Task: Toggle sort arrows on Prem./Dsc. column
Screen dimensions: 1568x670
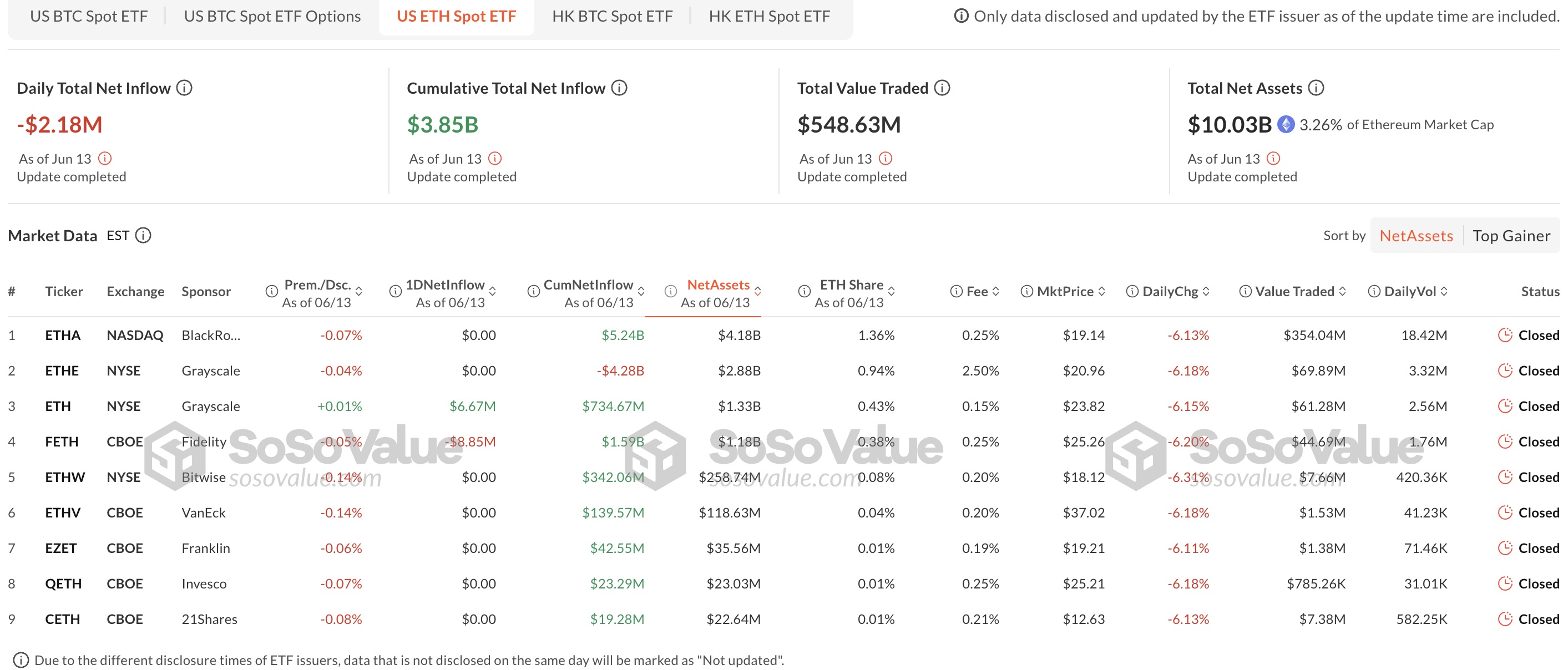Action: pos(358,292)
